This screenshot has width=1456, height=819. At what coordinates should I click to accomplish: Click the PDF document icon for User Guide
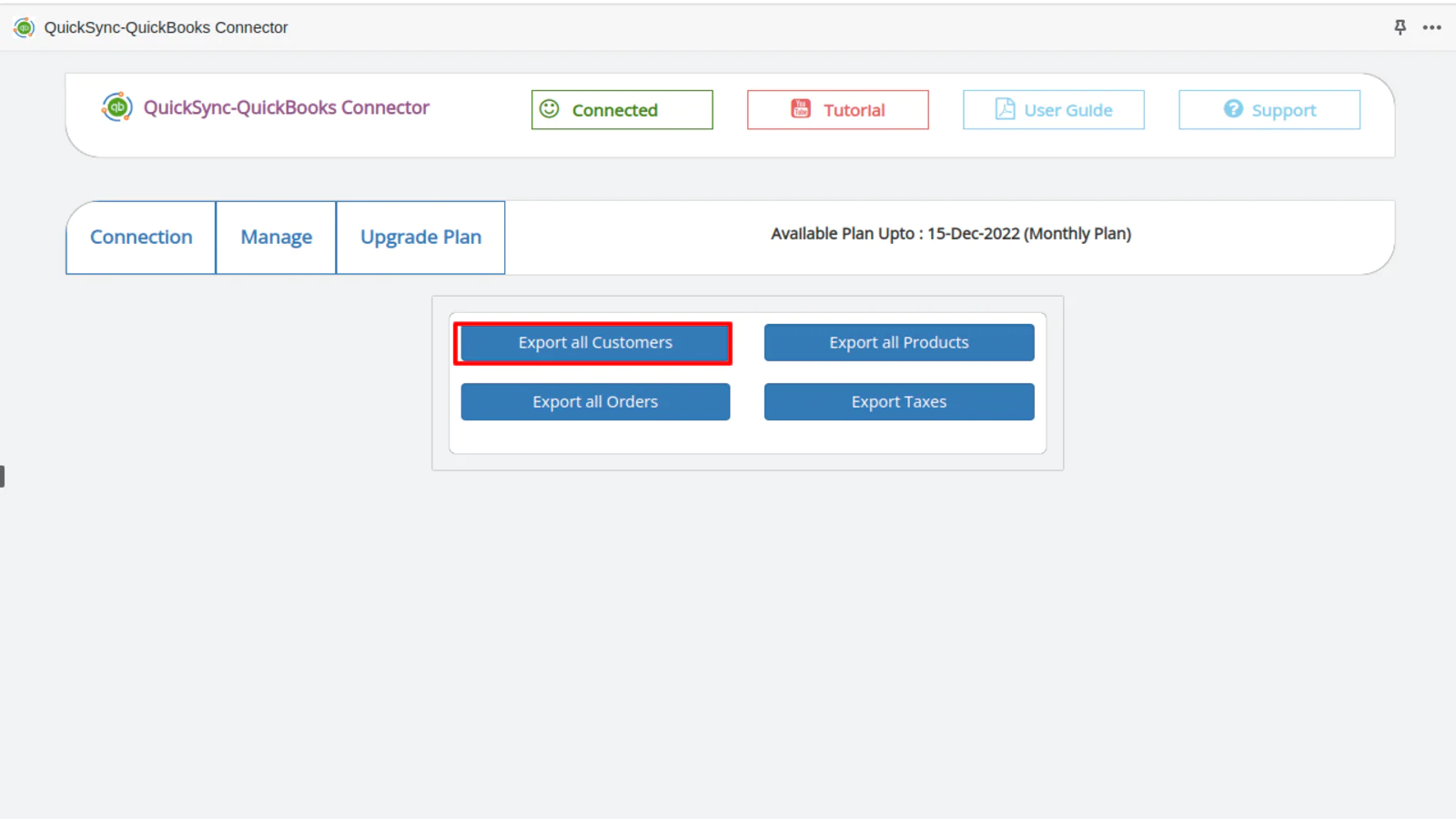pos(1005,109)
